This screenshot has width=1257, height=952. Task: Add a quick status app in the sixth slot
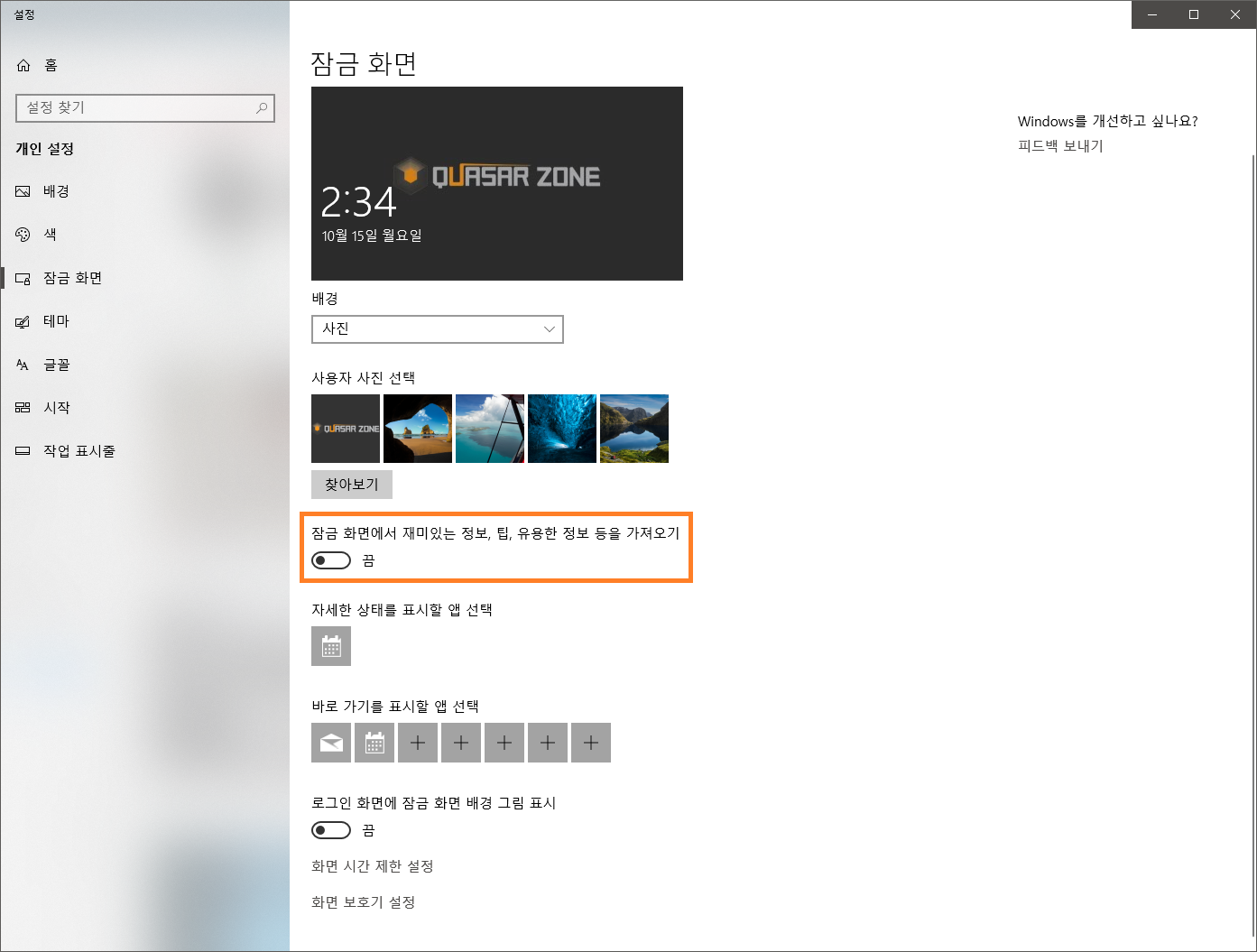coord(548,743)
